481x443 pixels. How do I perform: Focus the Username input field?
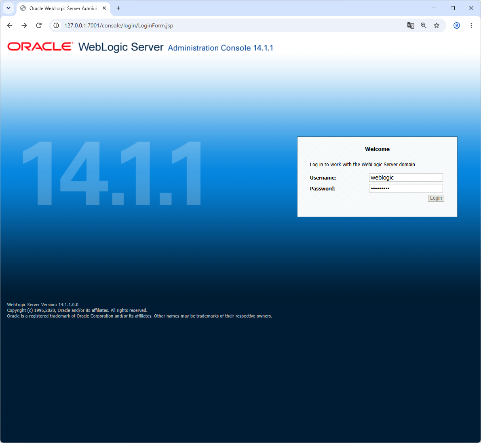pyautogui.click(x=406, y=178)
